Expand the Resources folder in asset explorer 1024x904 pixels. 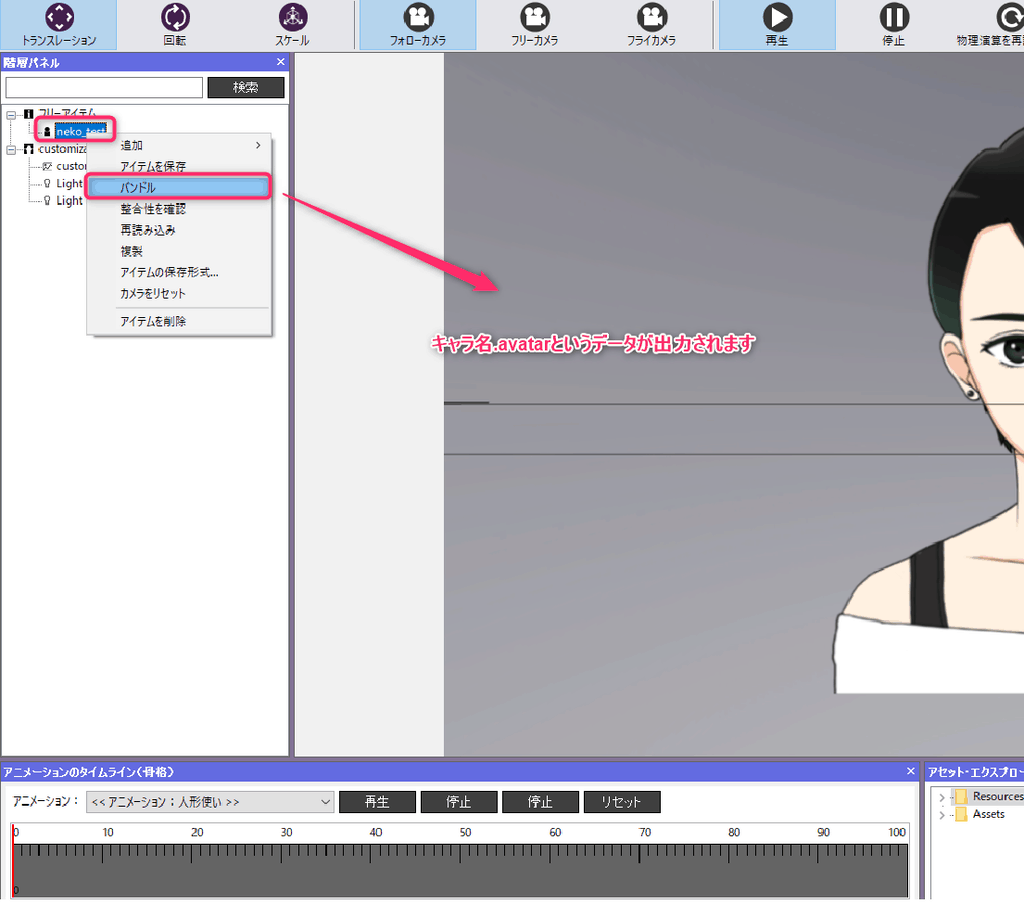(x=941, y=797)
